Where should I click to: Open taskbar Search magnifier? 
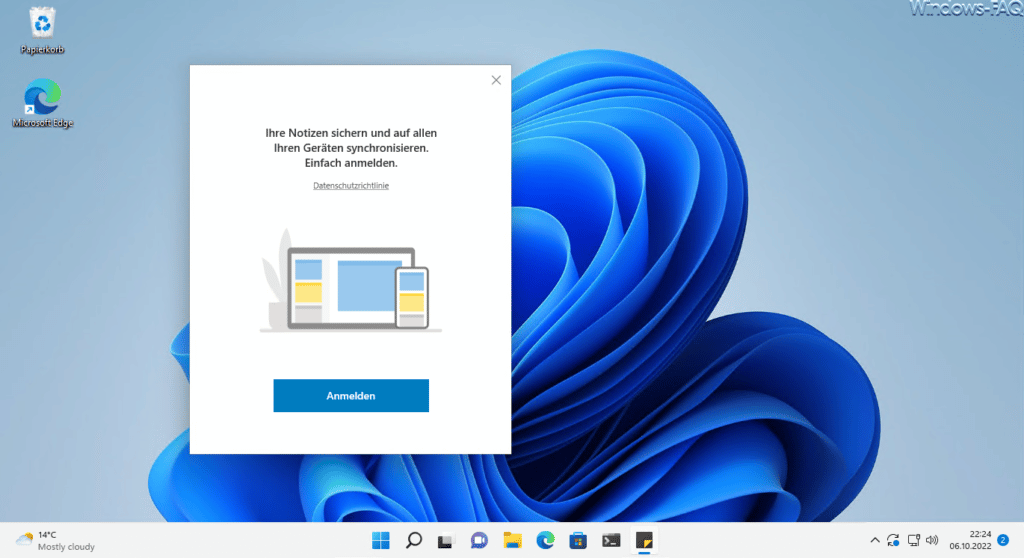[x=413, y=540]
